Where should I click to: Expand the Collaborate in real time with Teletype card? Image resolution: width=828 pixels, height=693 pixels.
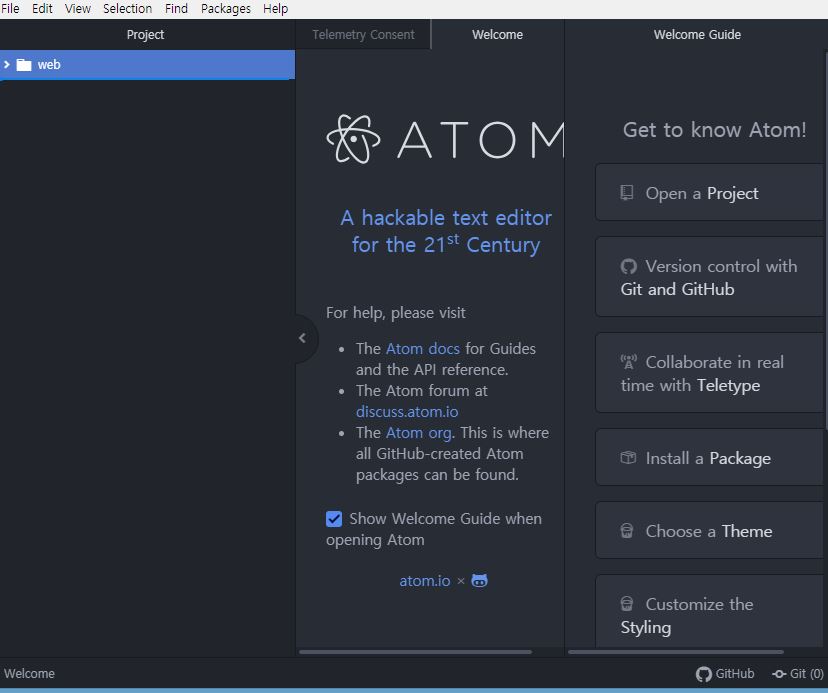coord(711,373)
